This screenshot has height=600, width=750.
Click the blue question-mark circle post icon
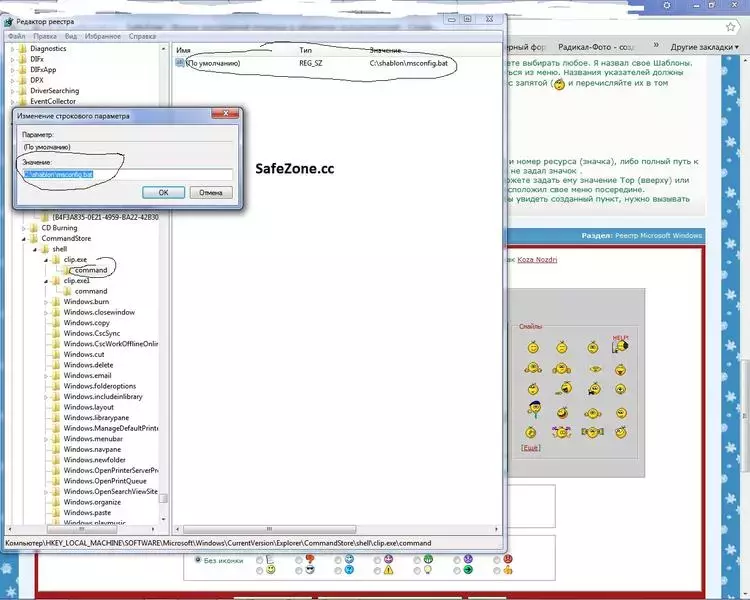click(x=349, y=570)
